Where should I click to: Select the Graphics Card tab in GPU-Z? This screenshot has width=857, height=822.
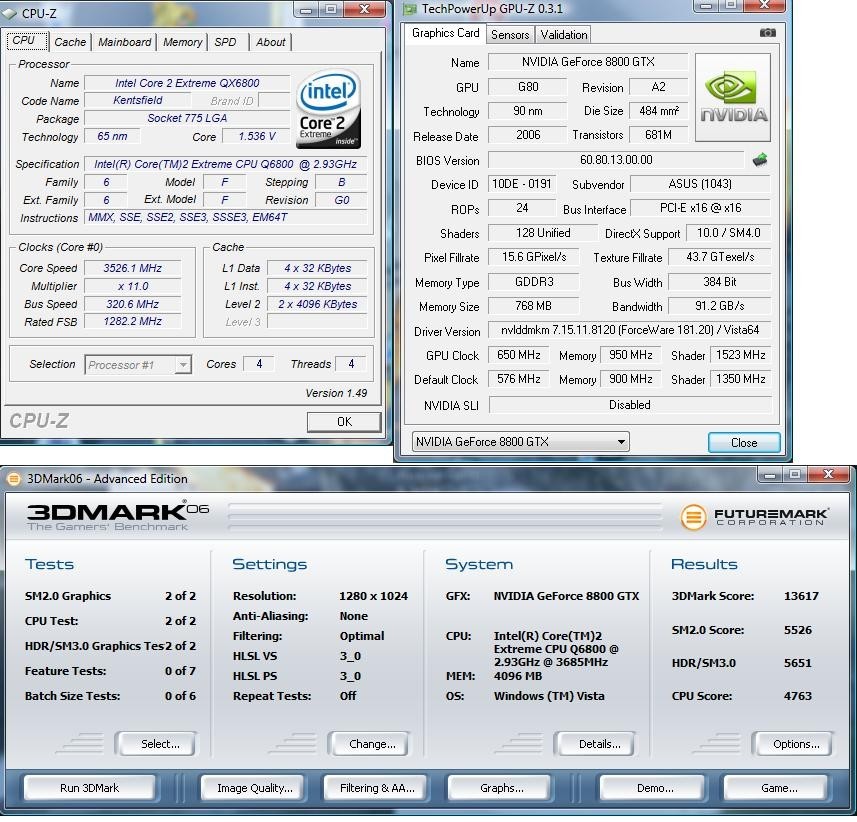(x=445, y=33)
